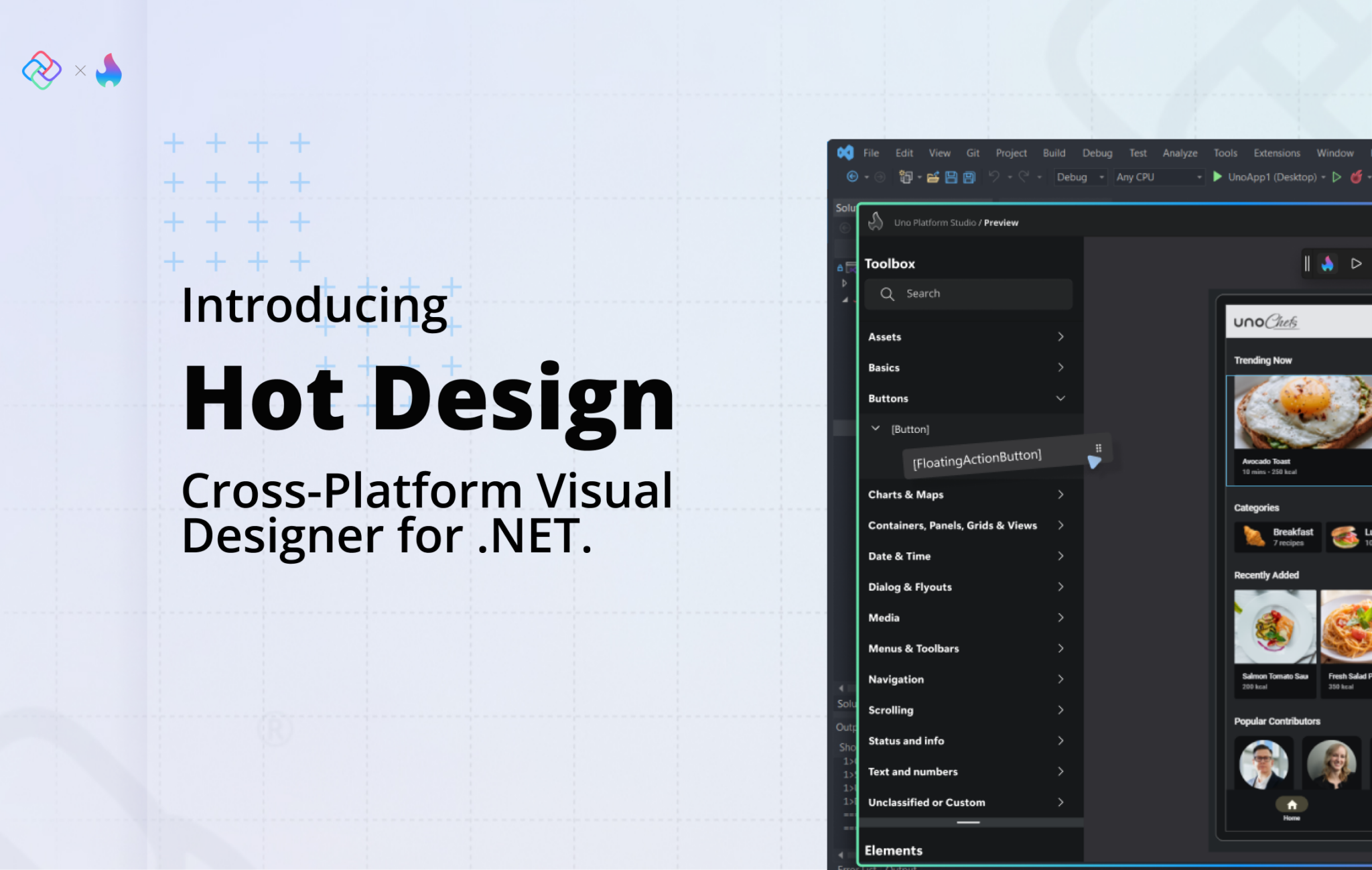Click the Home icon in the app preview
The image size is (1372, 870).
[x=1291, y=804]
